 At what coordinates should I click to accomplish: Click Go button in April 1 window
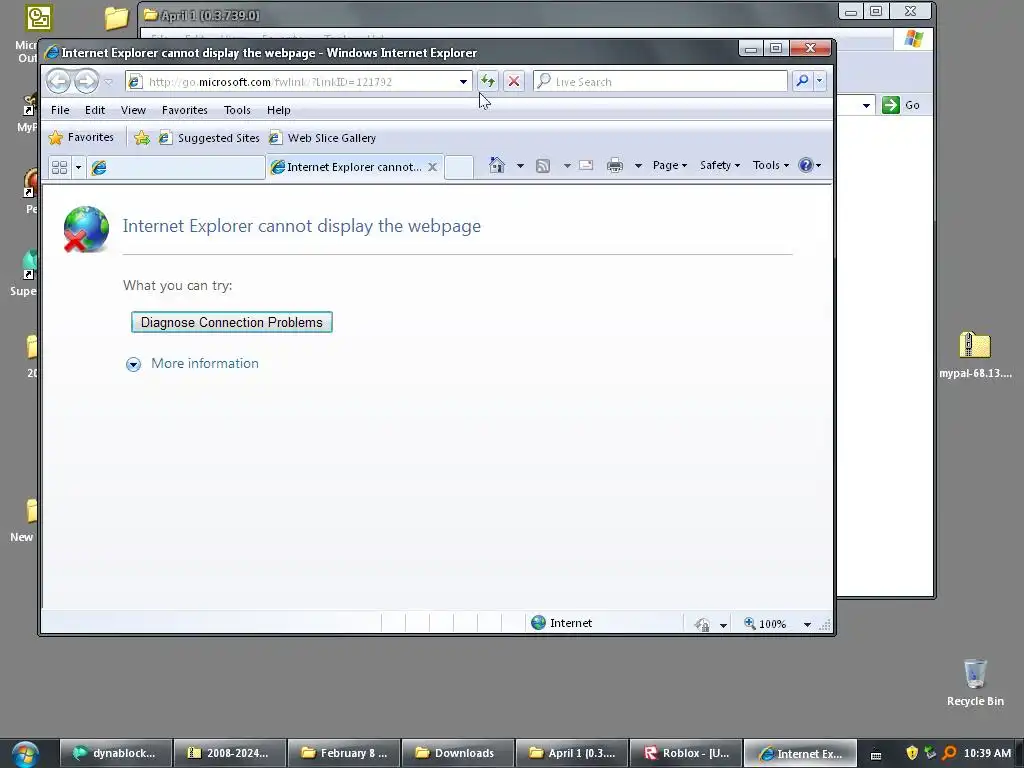pyautogui.click(x=901, y=105)
